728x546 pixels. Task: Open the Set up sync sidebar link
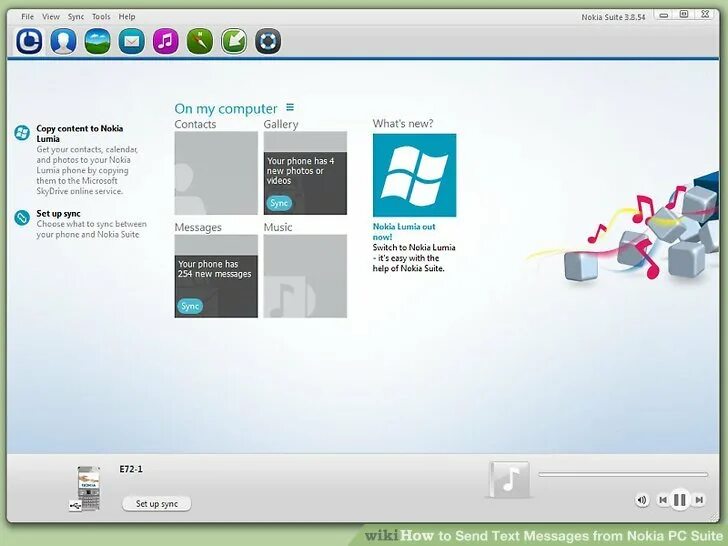[x=58, y=214]
